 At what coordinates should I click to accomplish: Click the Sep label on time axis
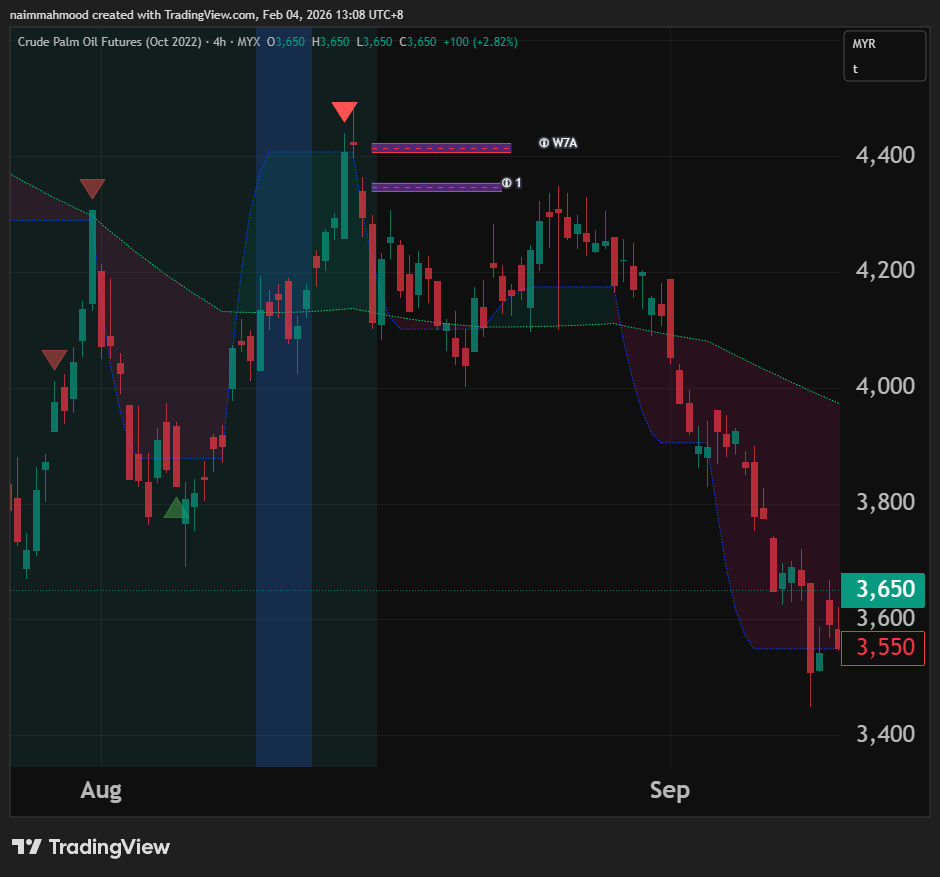click(669, 790)
